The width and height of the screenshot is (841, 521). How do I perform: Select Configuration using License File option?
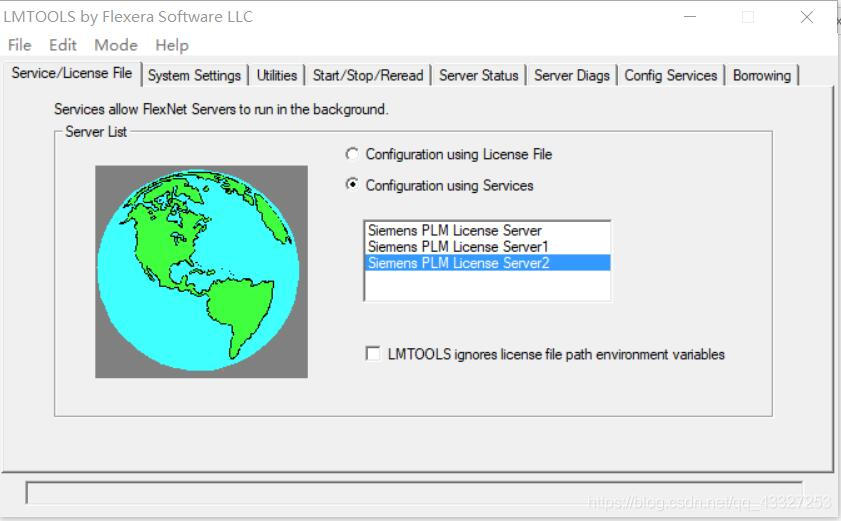tap(352, 155)
